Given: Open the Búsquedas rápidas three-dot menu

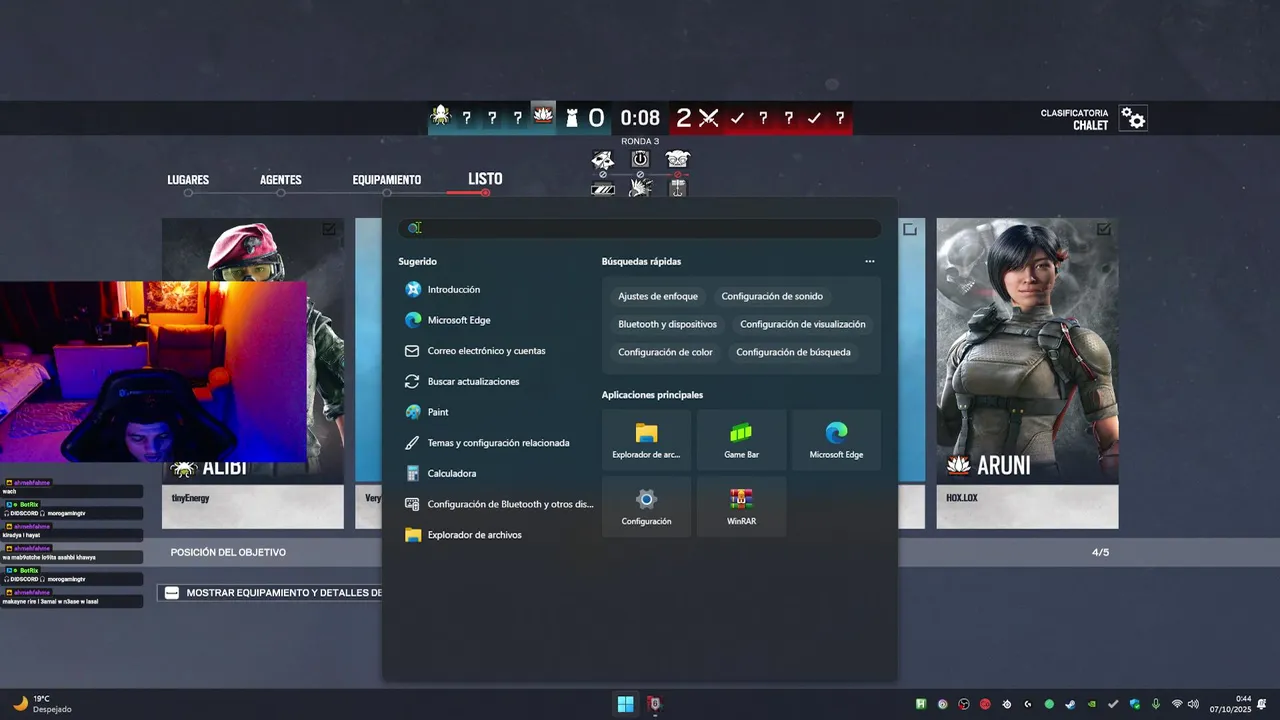Looking at the screenshot, I should coord(870,262).
